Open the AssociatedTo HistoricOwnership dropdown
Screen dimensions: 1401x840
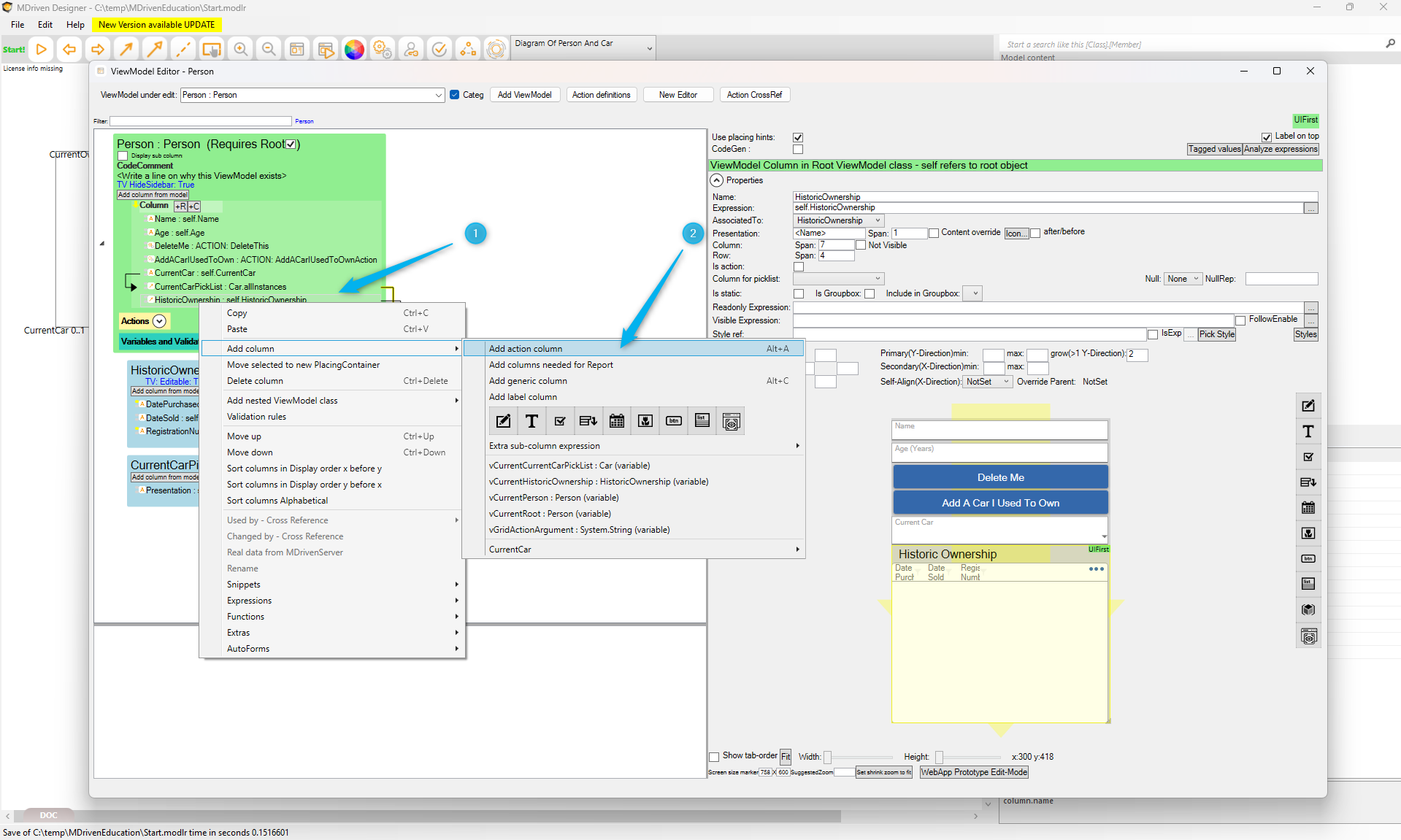[x=838, y=220]
